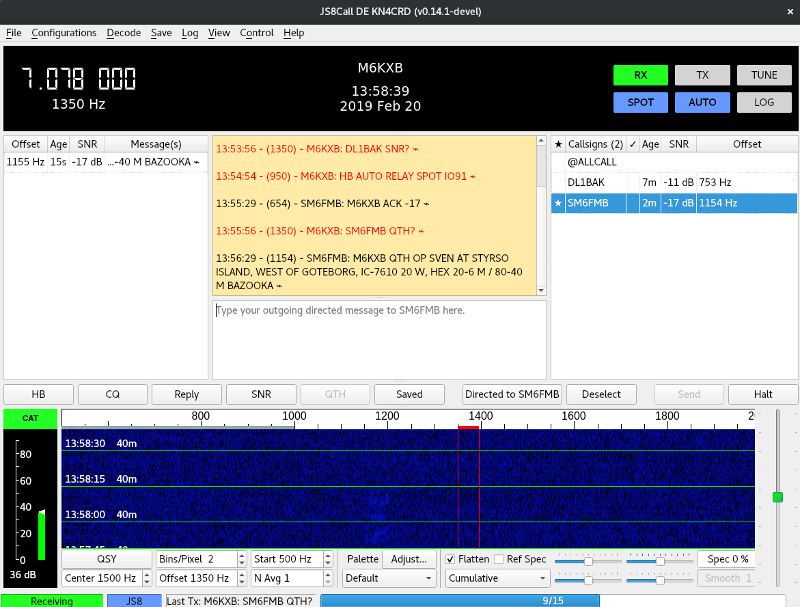Open the LOG button

click(764, 102)
